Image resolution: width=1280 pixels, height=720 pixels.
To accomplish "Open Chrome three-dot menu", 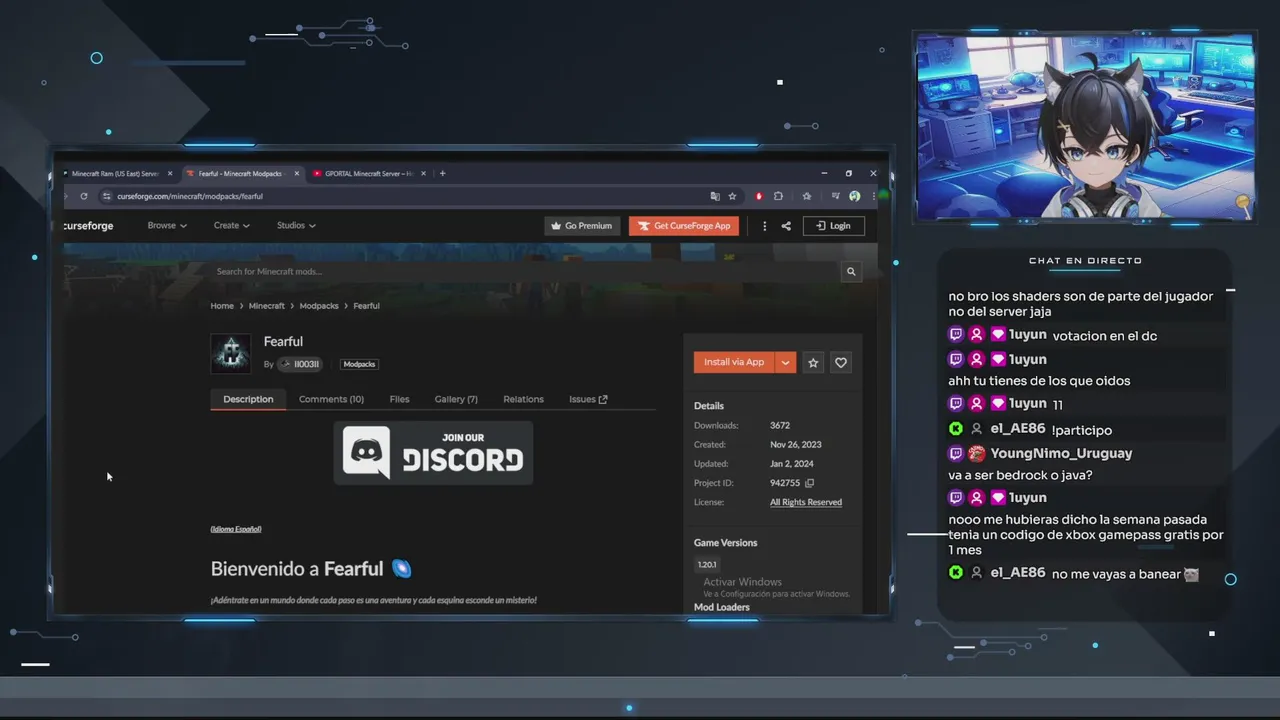I will tap(871, 196).
